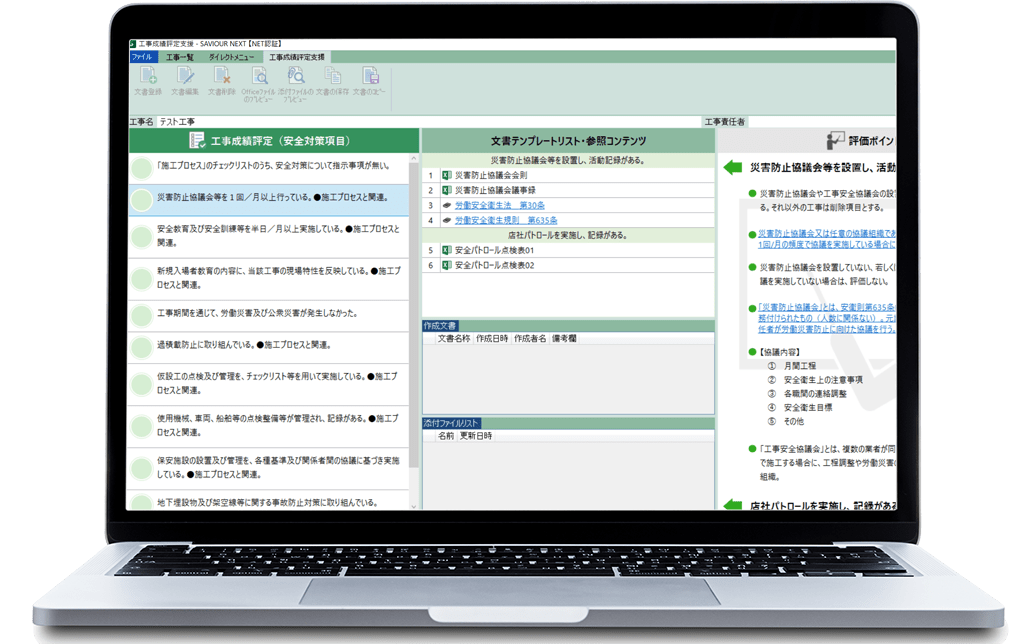Click the Excel icon beside 災害防止協議会会則
This screenshot has width=1032, height=644.
pyautogui.click(x=446, y=175)
